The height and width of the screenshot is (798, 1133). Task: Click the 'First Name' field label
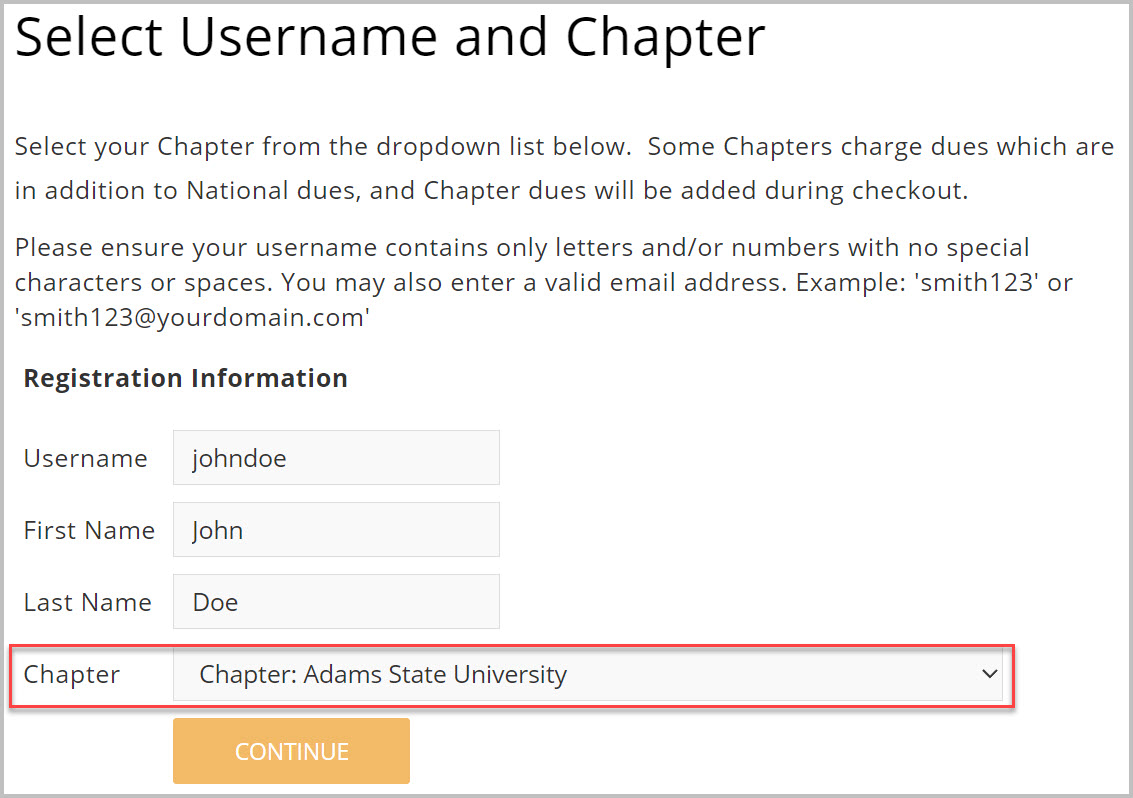coord(89,530)
